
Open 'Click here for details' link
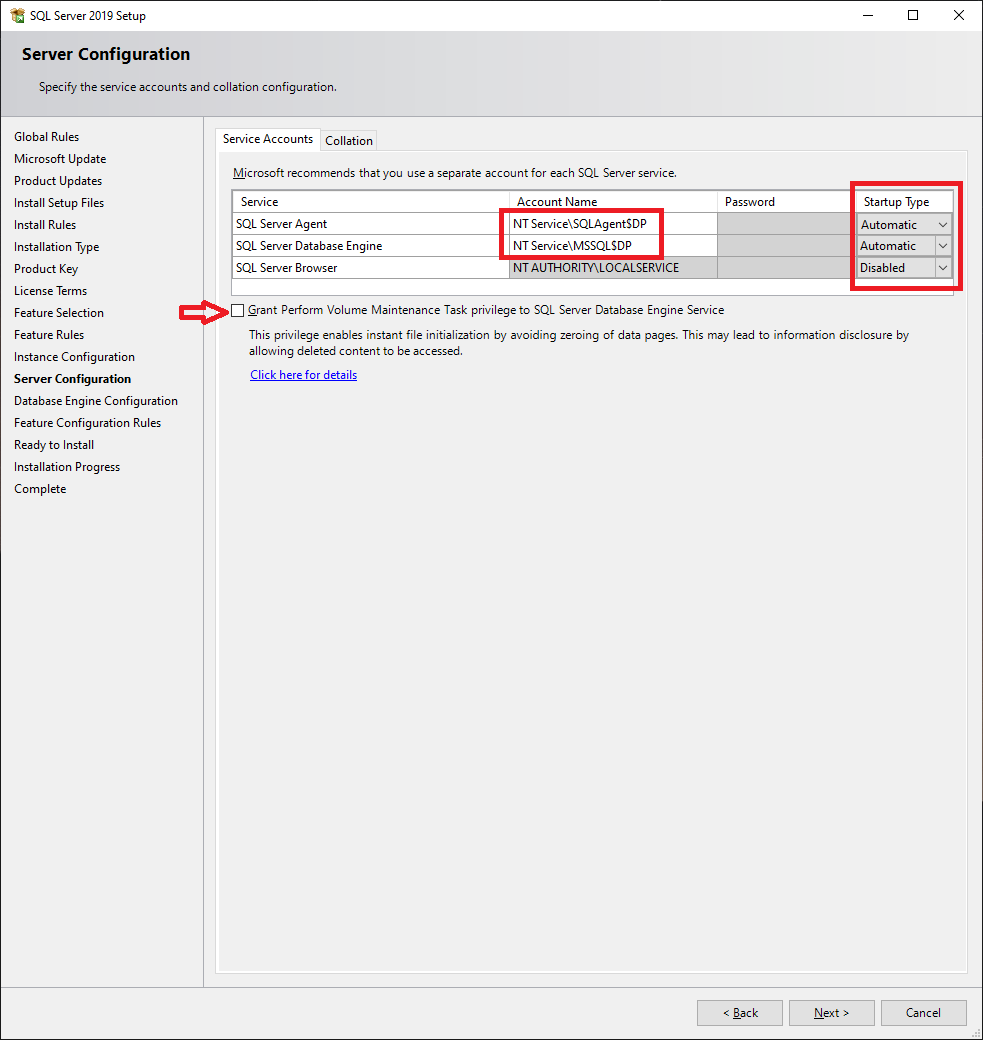[303, 374]
